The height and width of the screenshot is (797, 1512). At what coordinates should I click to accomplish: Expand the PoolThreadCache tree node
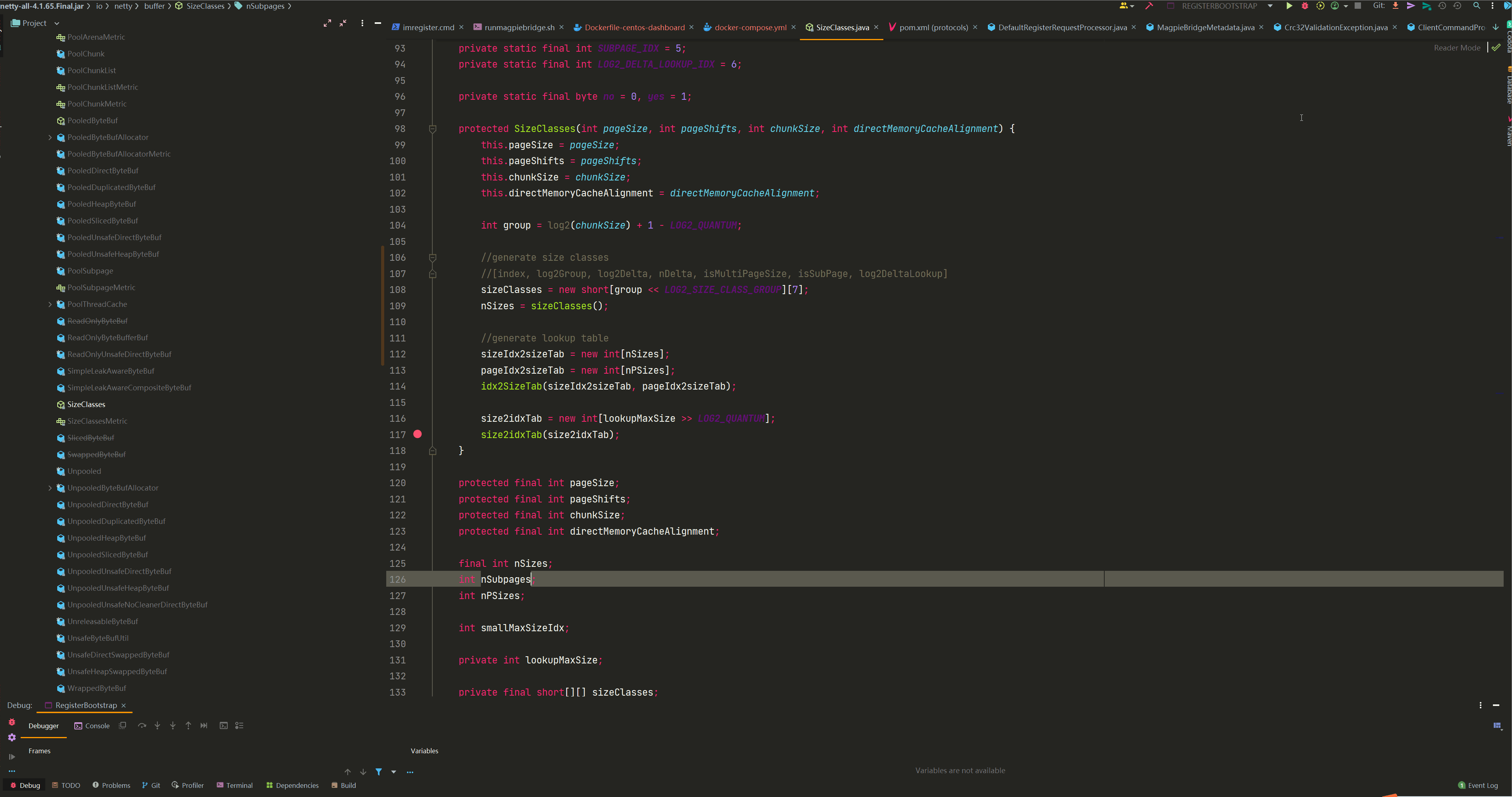tap(50, 304)
